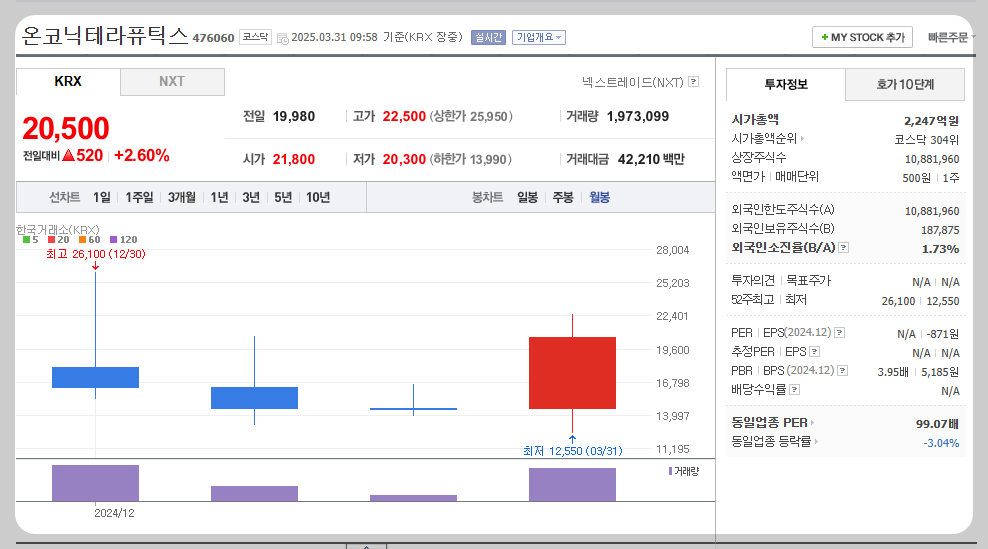Click help icon next to 배당수익률
Viewport: 988px width, 549px height.
[x=795, y=390]
